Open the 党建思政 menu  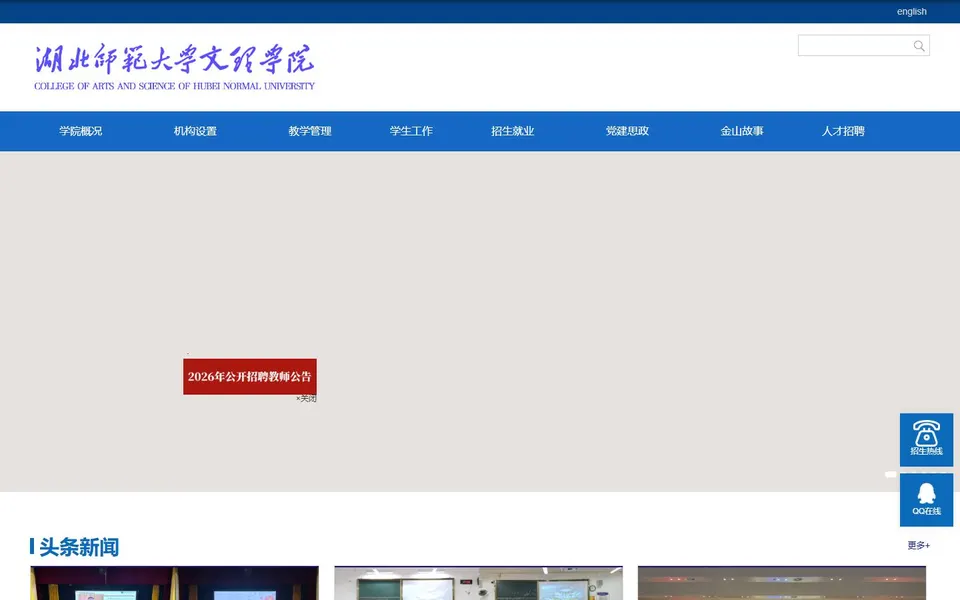627,131
